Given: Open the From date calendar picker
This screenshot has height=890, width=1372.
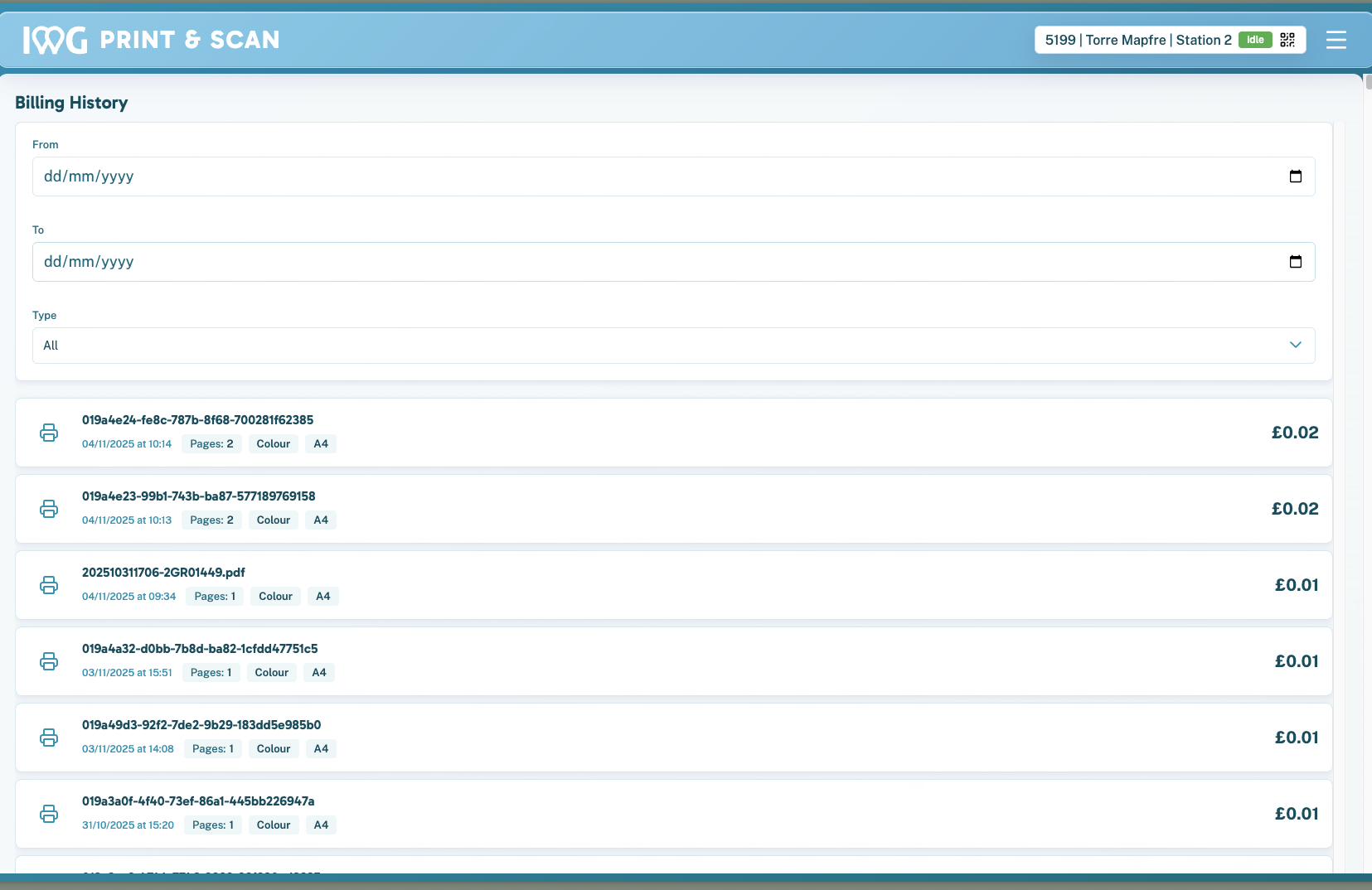Looking at the screenshot, I should tap(1295, 177).
